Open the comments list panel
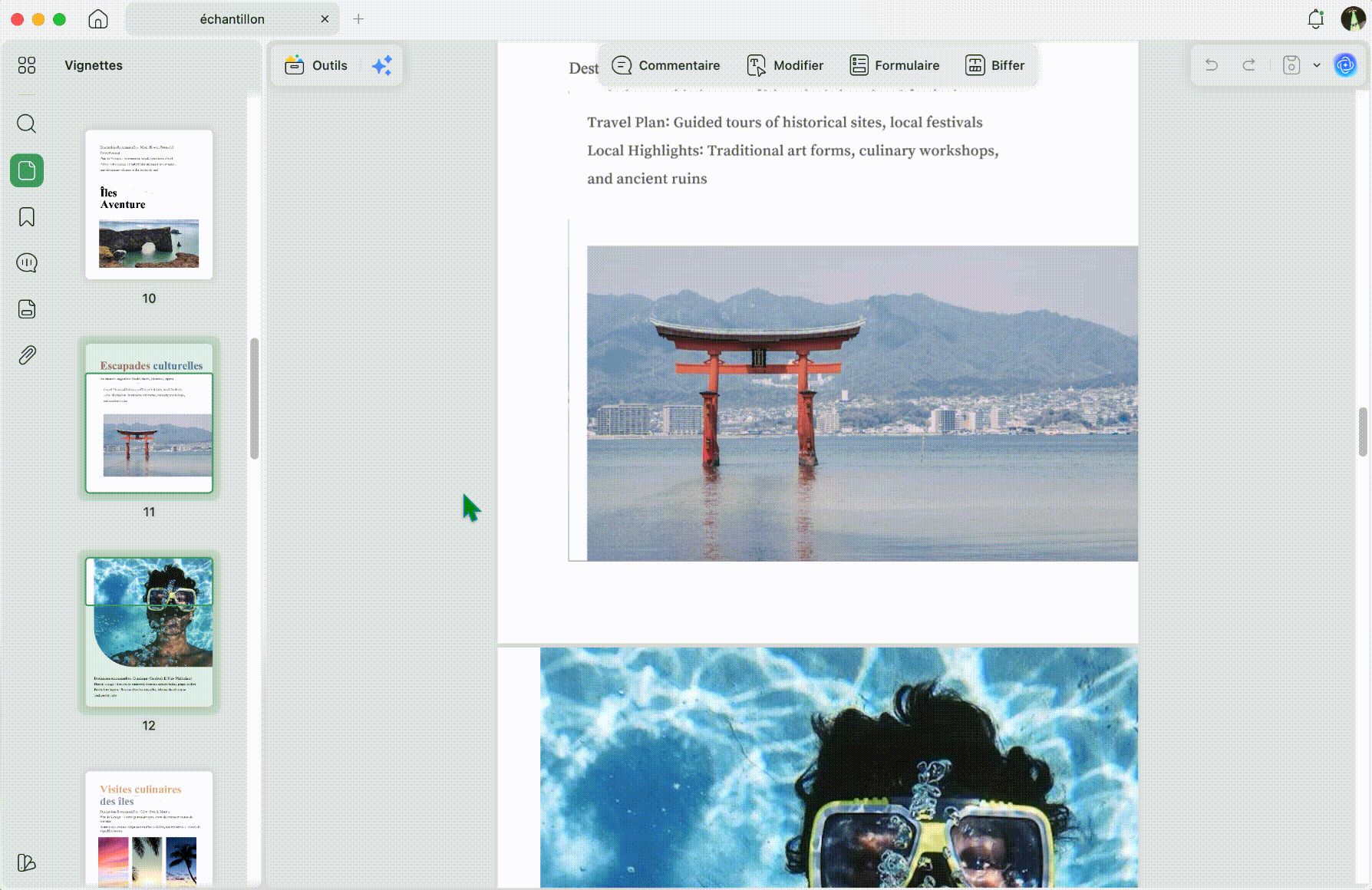 (27, 263)
